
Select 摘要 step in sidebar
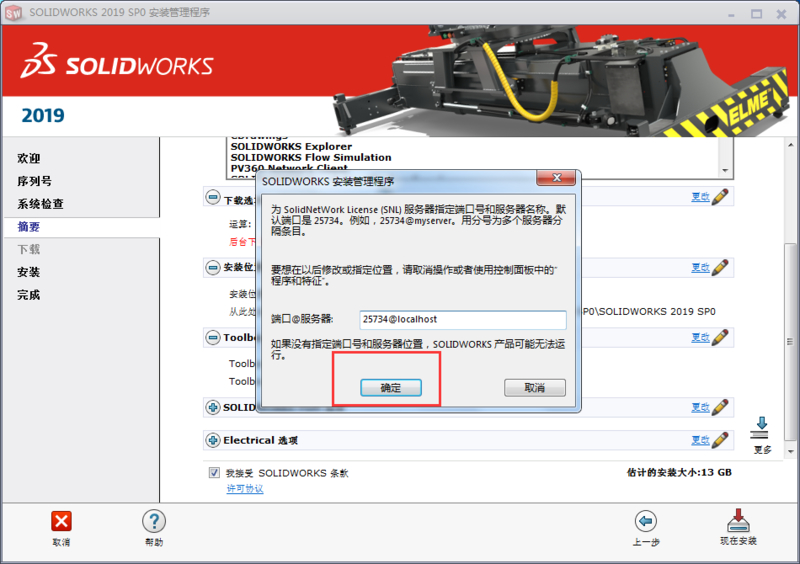(x=29, y=227)
